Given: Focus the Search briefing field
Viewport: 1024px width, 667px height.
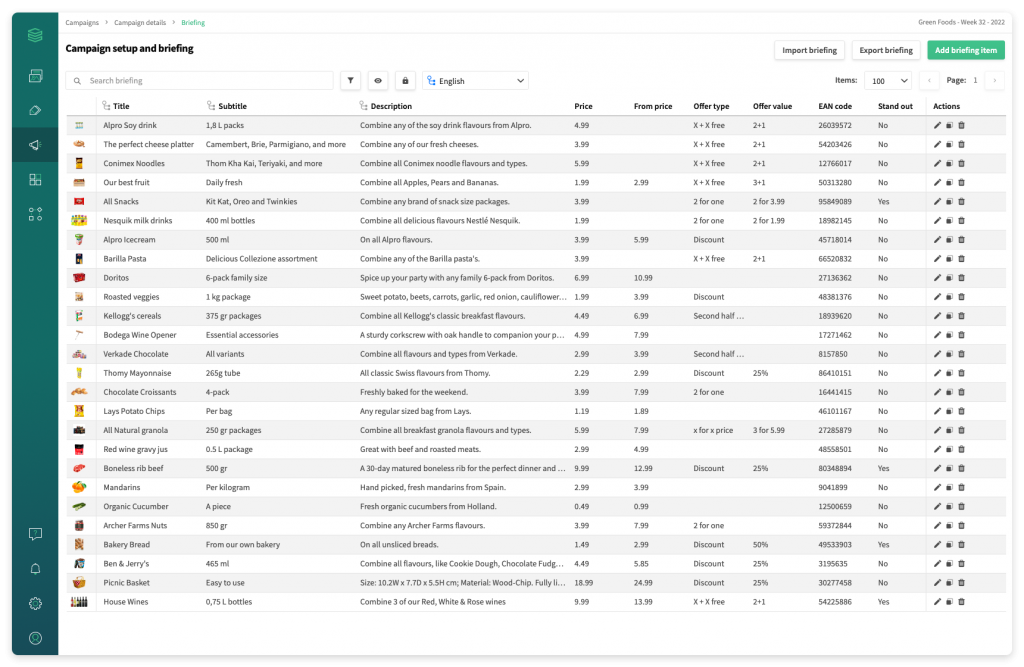Looking at the screenshot, I should coord(199,80).
